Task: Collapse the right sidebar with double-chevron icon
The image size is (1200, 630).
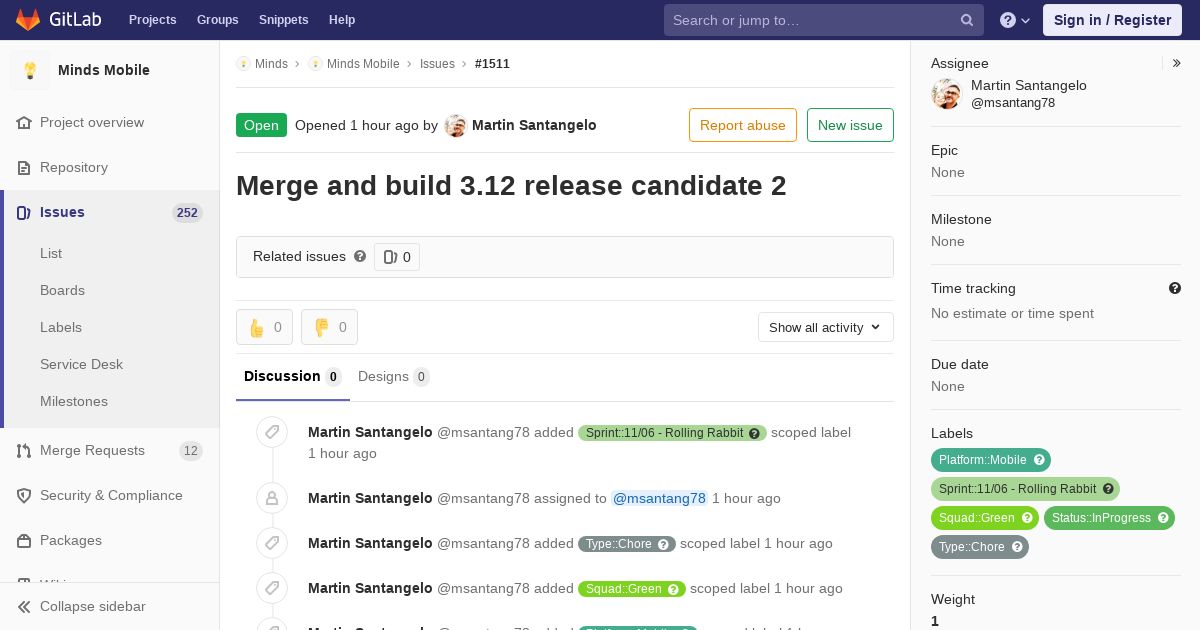Action: (x=1177, y=63)
